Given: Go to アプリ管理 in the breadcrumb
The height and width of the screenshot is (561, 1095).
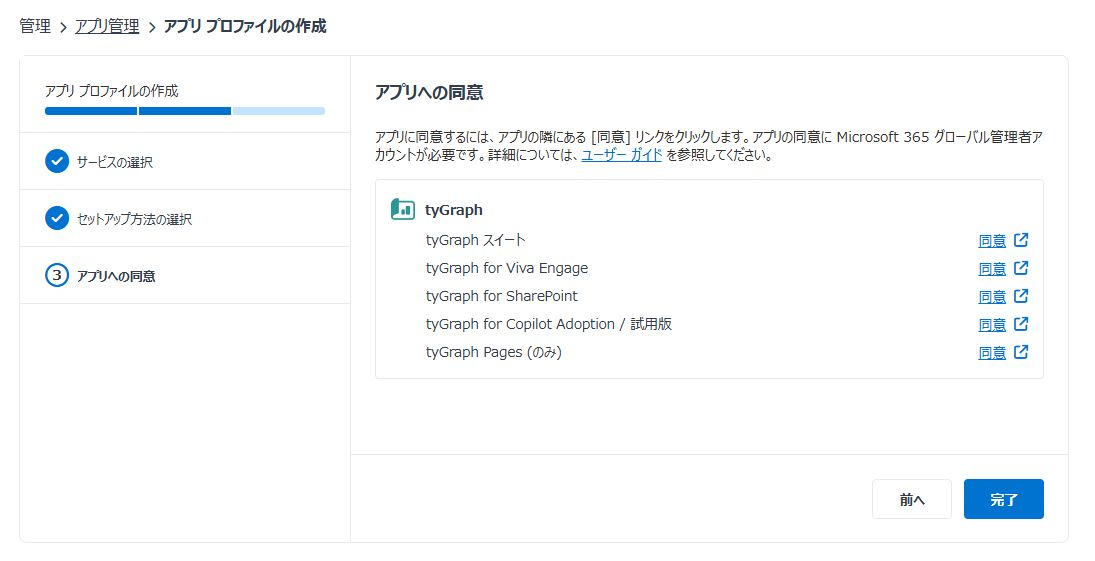Looking at the screenshot, I should pyautogui.click(x=107, y=27).
